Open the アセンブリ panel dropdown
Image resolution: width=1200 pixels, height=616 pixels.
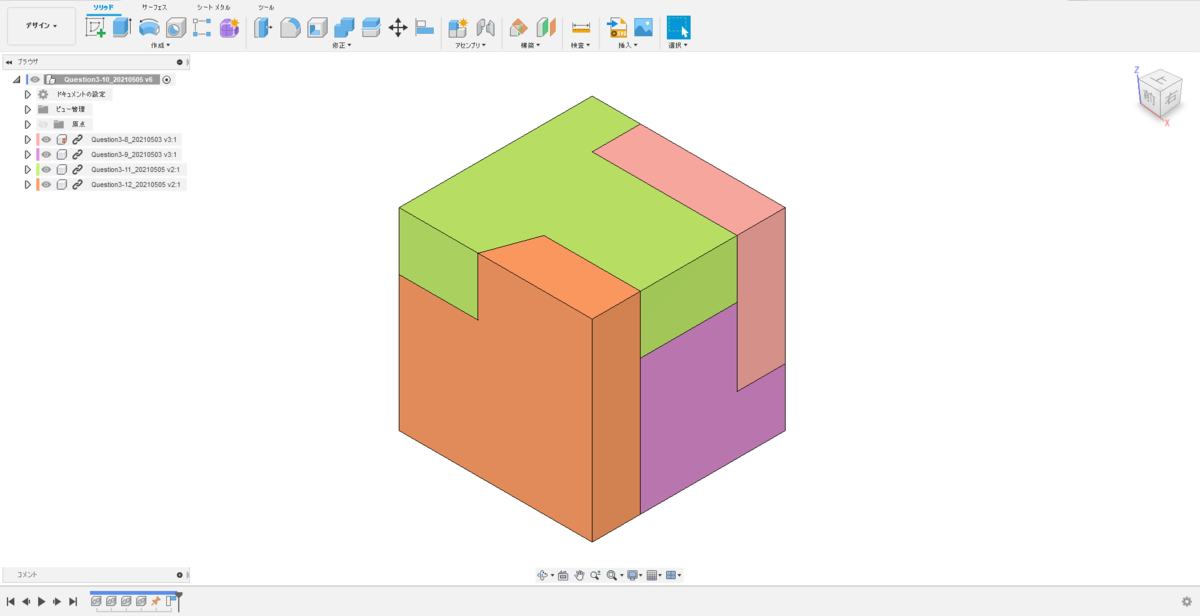470,45
